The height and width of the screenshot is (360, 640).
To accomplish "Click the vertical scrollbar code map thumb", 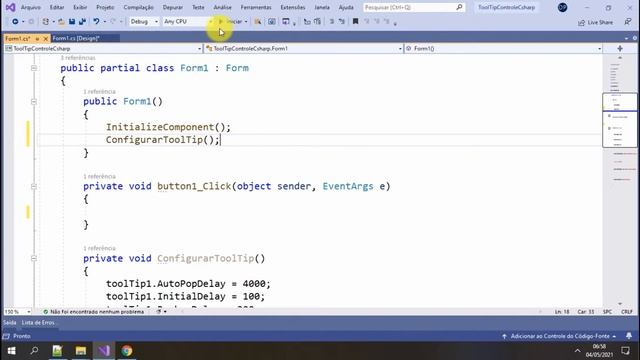I will (x=620, y=120).
